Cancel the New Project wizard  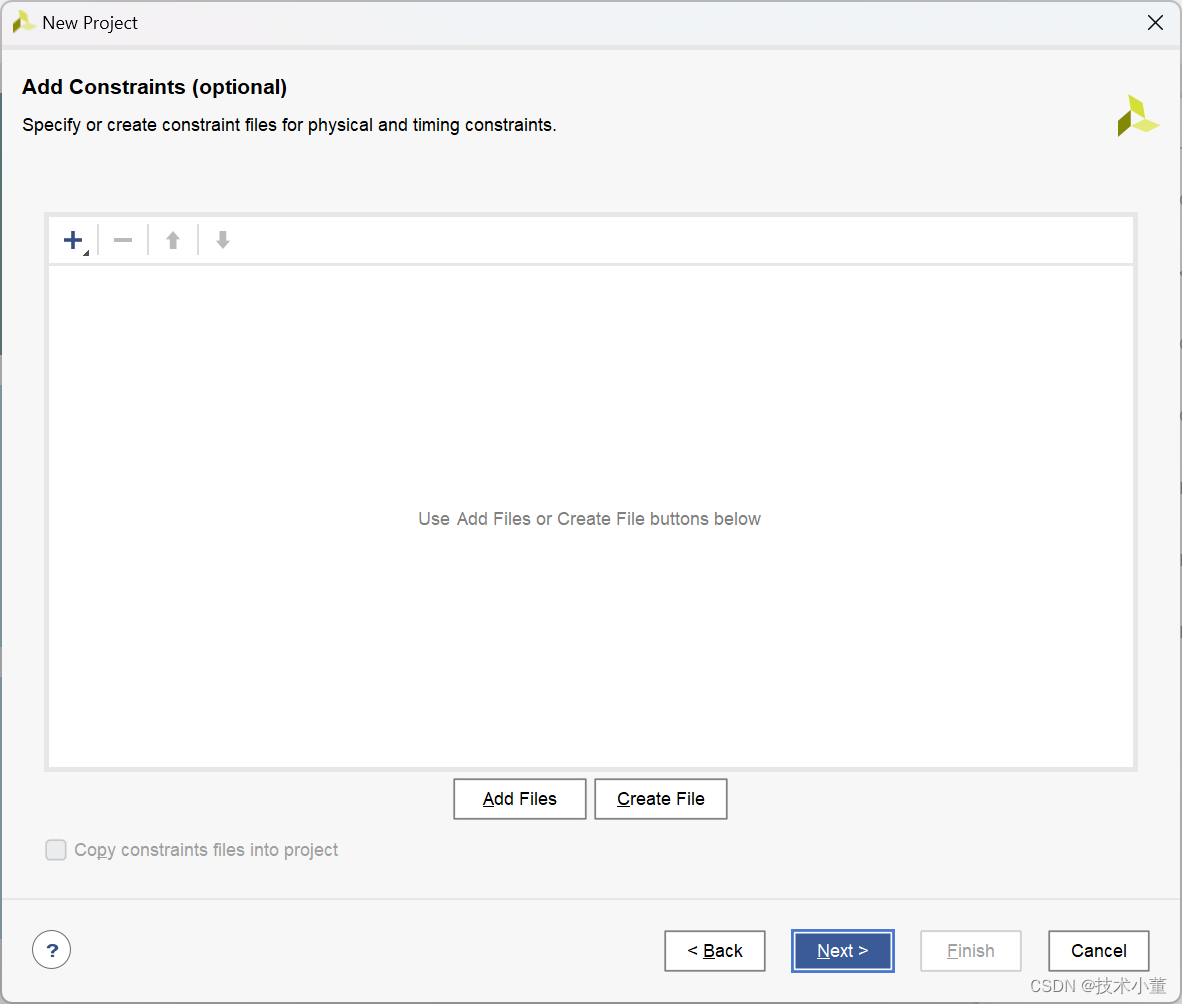(1098, 950)
